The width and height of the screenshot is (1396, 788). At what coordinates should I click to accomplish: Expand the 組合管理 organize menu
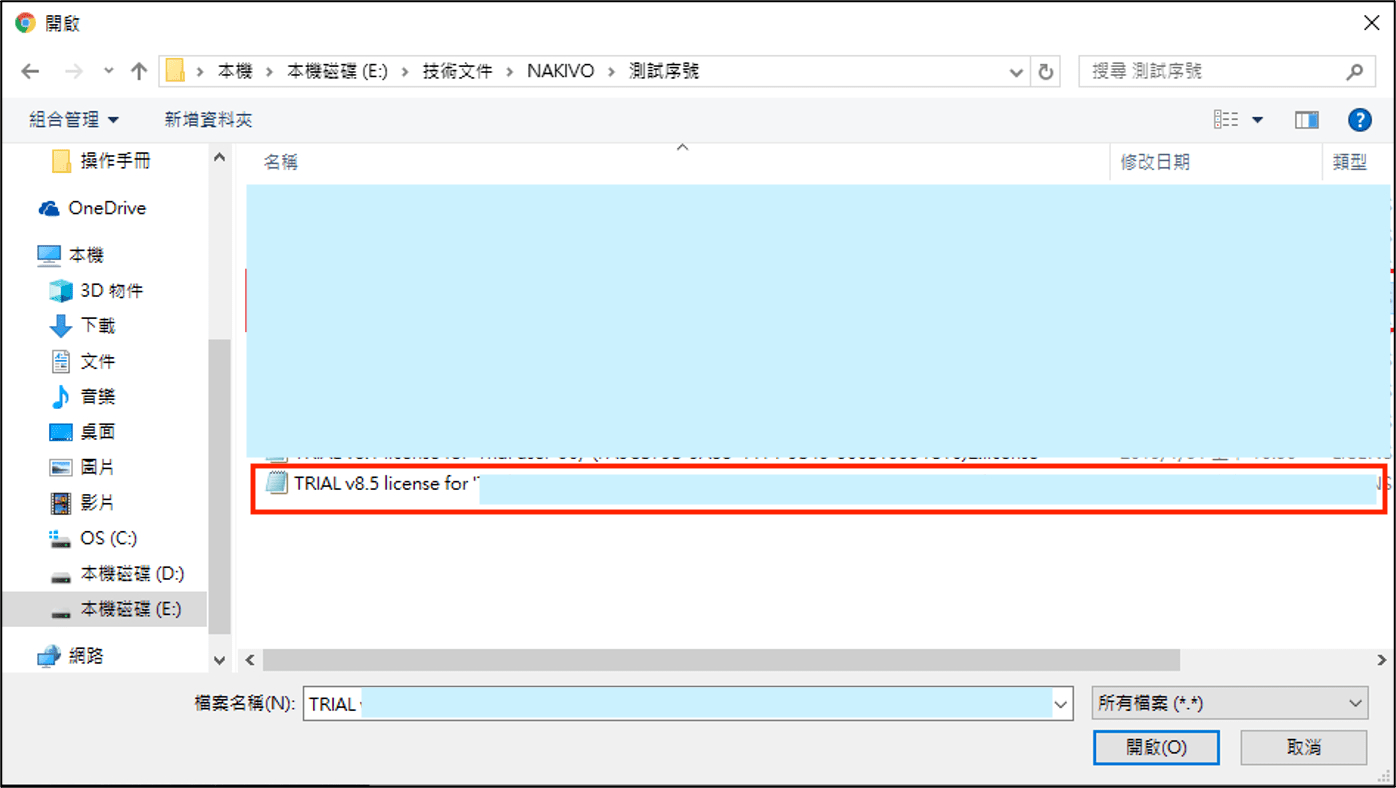click(74, 120)
